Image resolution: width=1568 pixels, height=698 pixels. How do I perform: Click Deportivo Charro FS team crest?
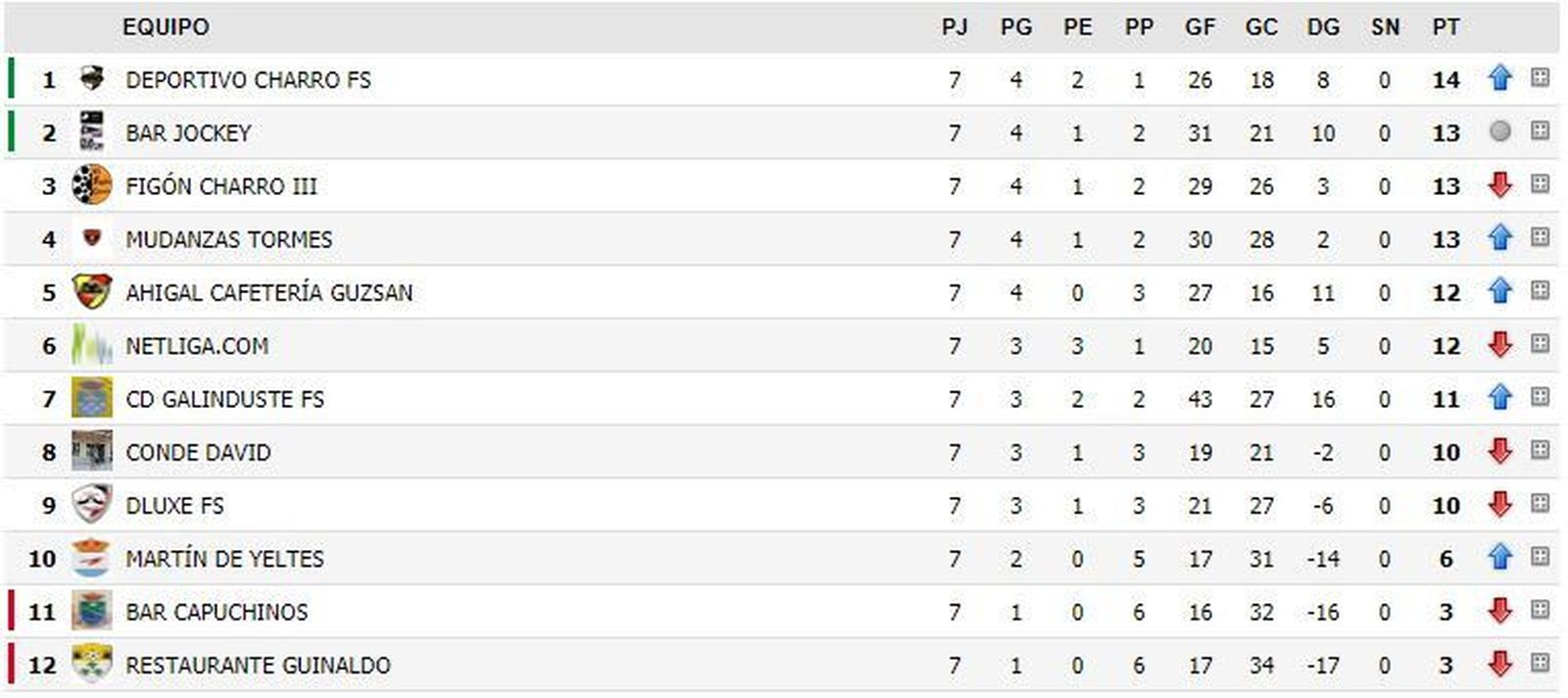click(x=91, y=78)
